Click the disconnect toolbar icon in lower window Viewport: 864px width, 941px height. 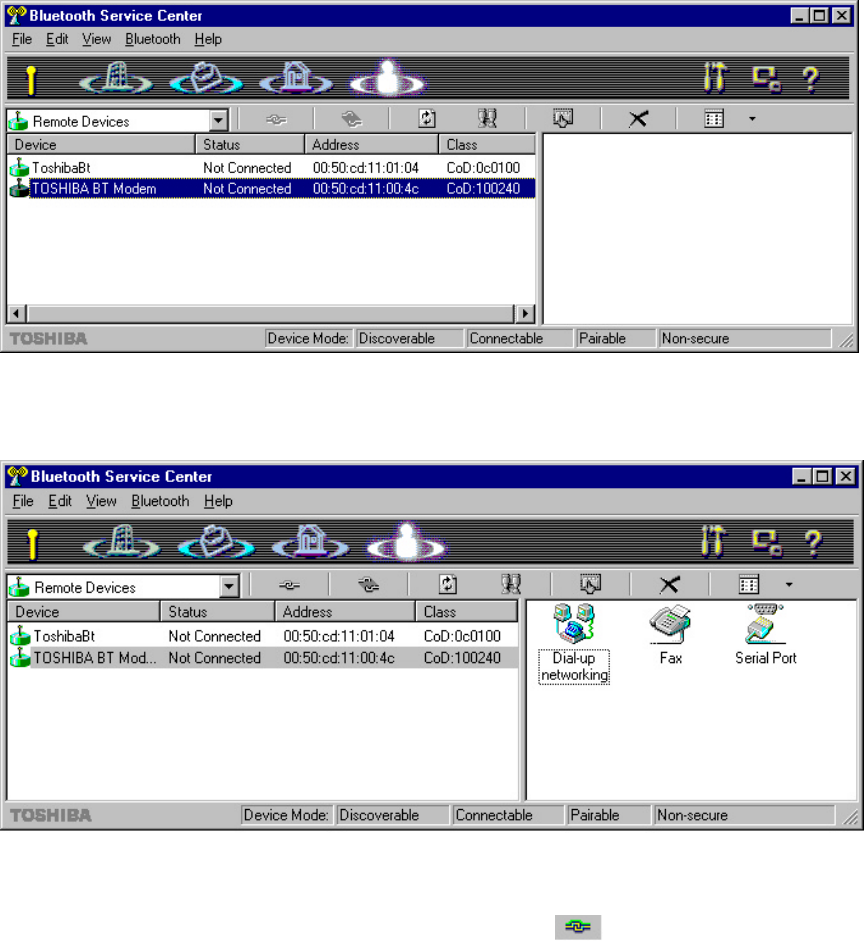click(x=368, y=584)
